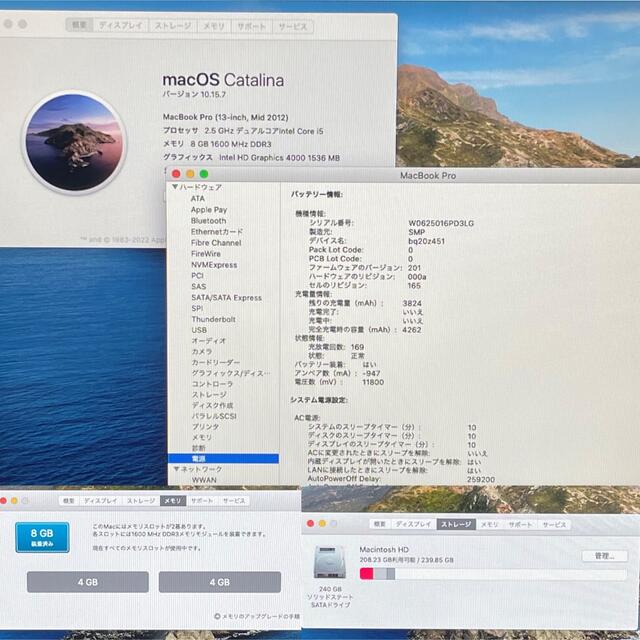Select ATA in the hardware sidebar
Image resolution: width=640 pixels, height=640 pixels.
tap(198, 198)
